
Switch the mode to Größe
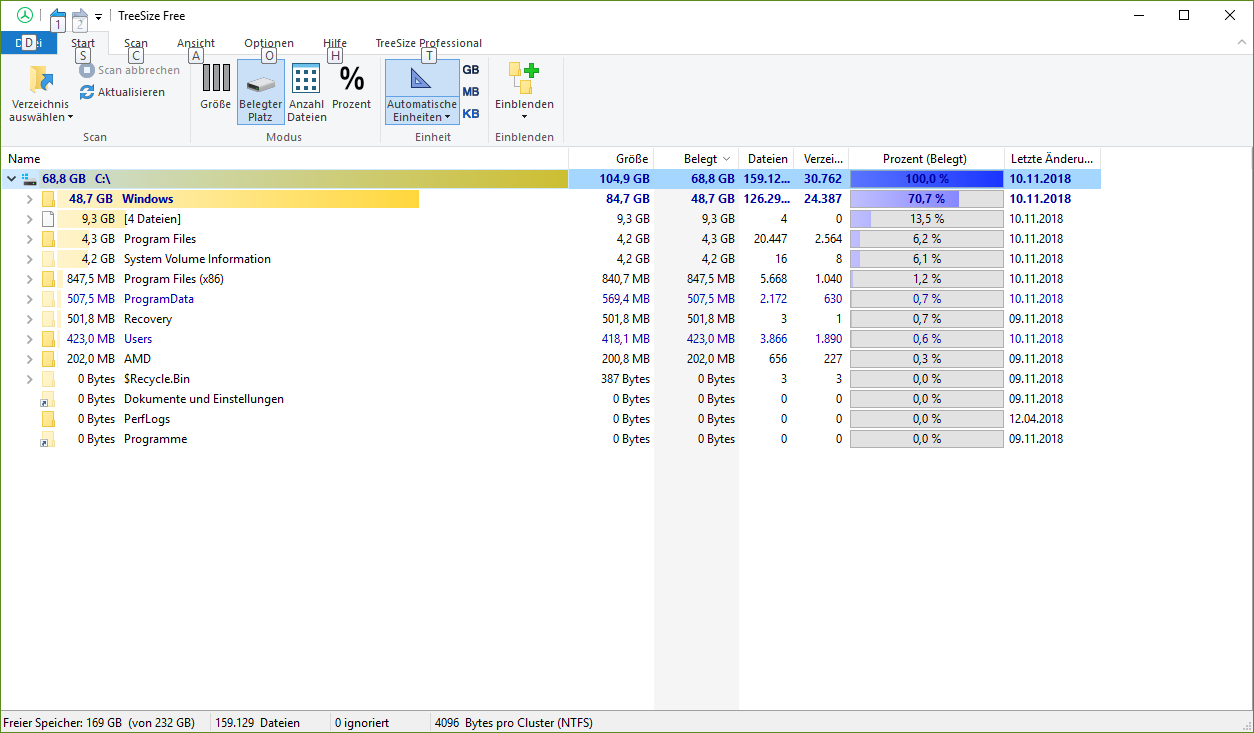coord(216,86)
